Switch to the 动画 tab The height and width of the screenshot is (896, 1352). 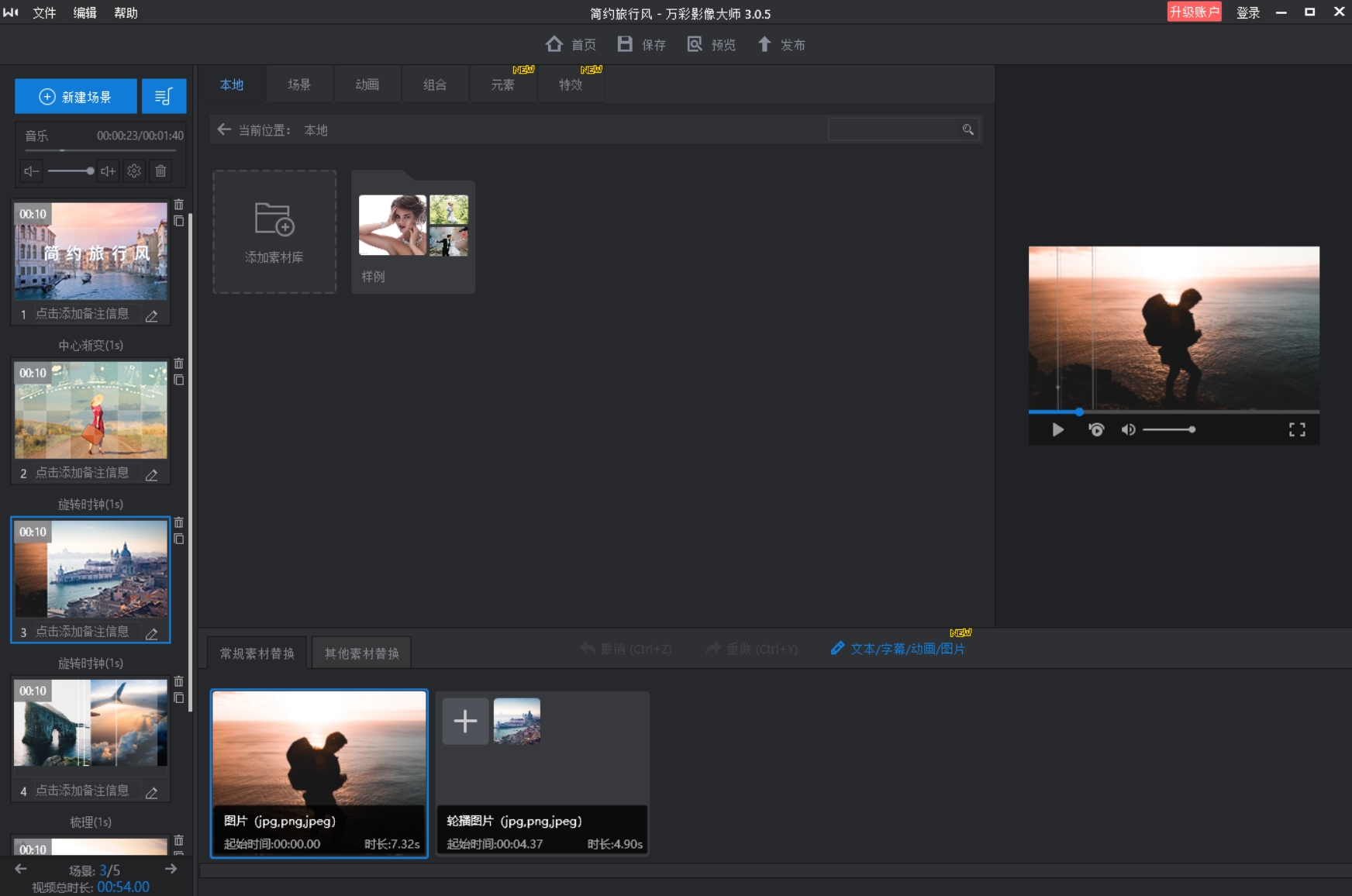(x=367, y=84)
